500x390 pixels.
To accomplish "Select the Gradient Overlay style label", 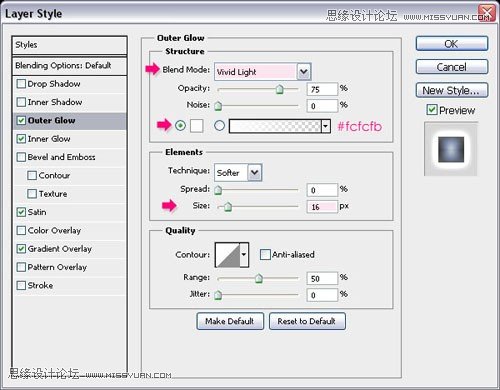I will [x=60, y=249].
